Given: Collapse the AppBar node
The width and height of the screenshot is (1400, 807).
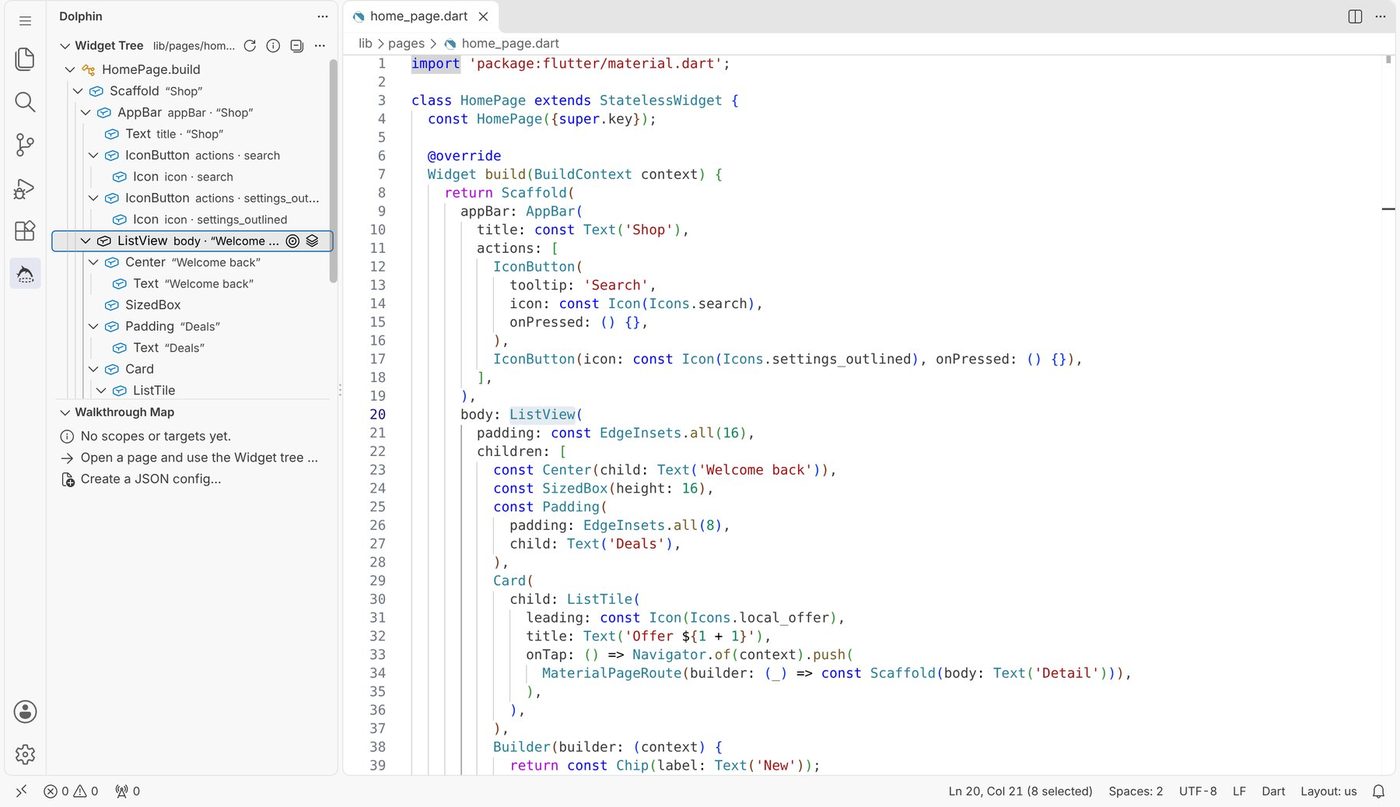Looking at the screenshot, I should pyautogui.click(x=86, y=113).
